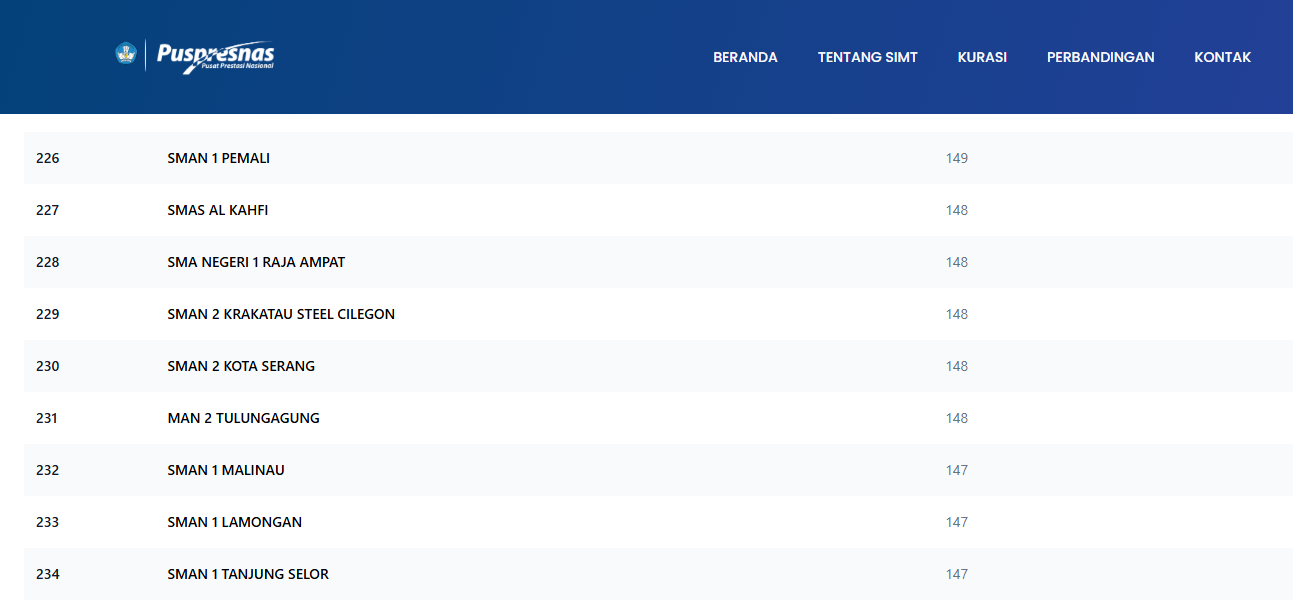Click score 149 for SMAN 1 PEMALI
This screenshot has width=1293, height=604.
coord(956,158)
